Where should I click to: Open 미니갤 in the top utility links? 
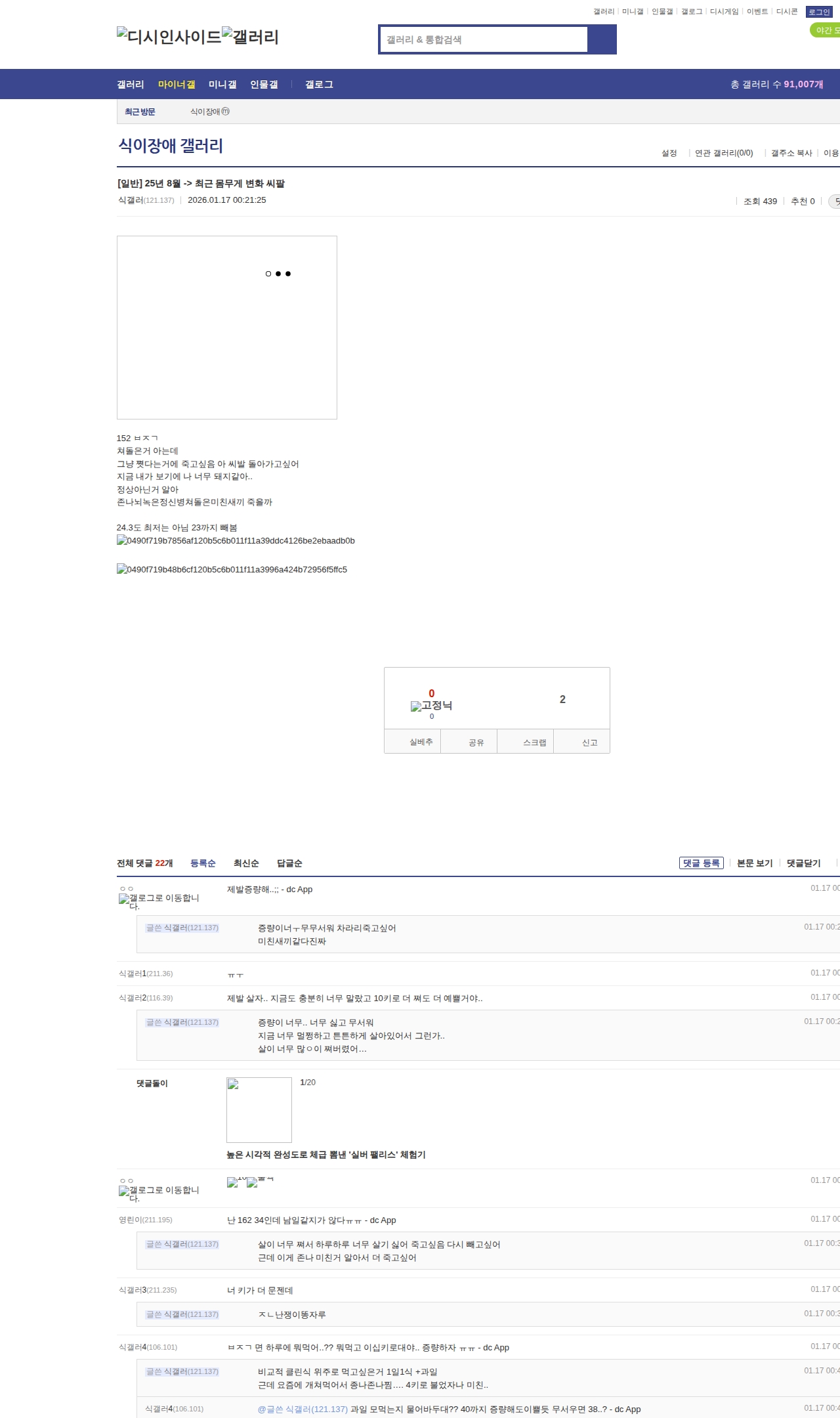click(x=633, y=11)
